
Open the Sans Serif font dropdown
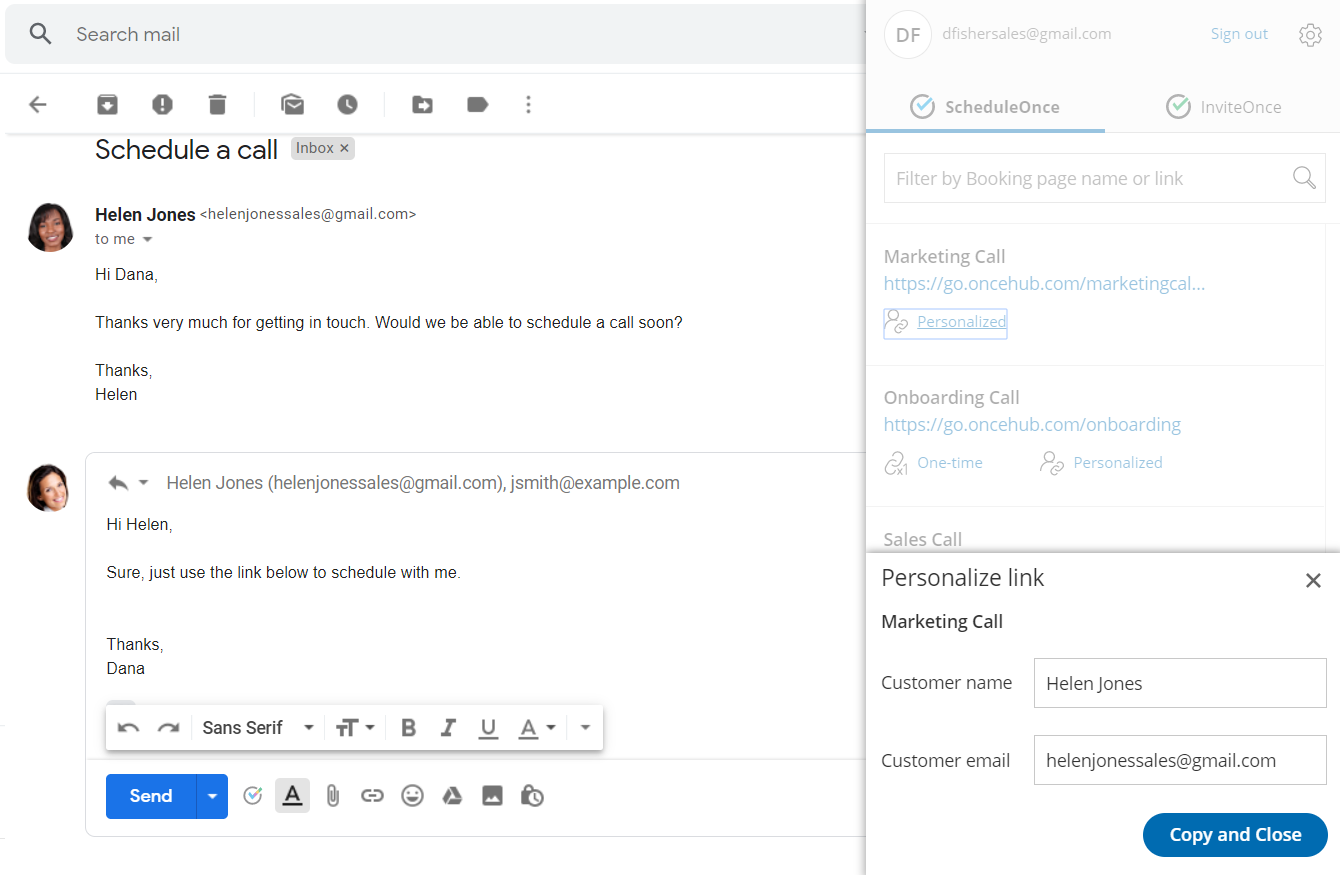(x=258, y=728)
